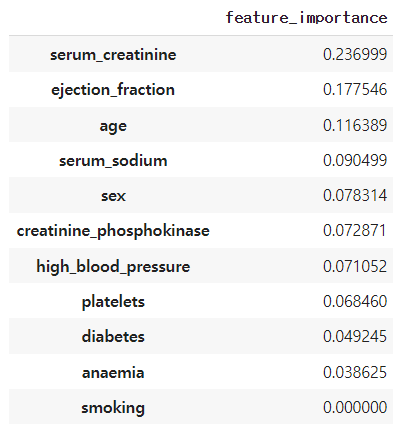The width and height of the screenshot is (393, 433).
Task: Click the feature_importance column header
Action: [x=306, y=18]
